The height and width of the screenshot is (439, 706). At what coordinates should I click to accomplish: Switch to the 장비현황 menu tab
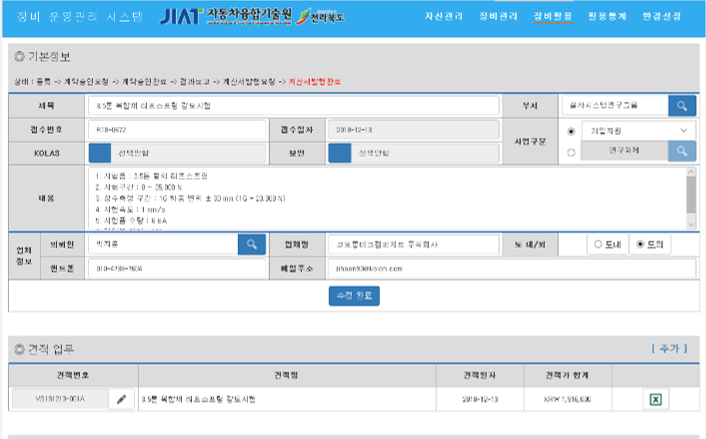click(x=553, y=17)
